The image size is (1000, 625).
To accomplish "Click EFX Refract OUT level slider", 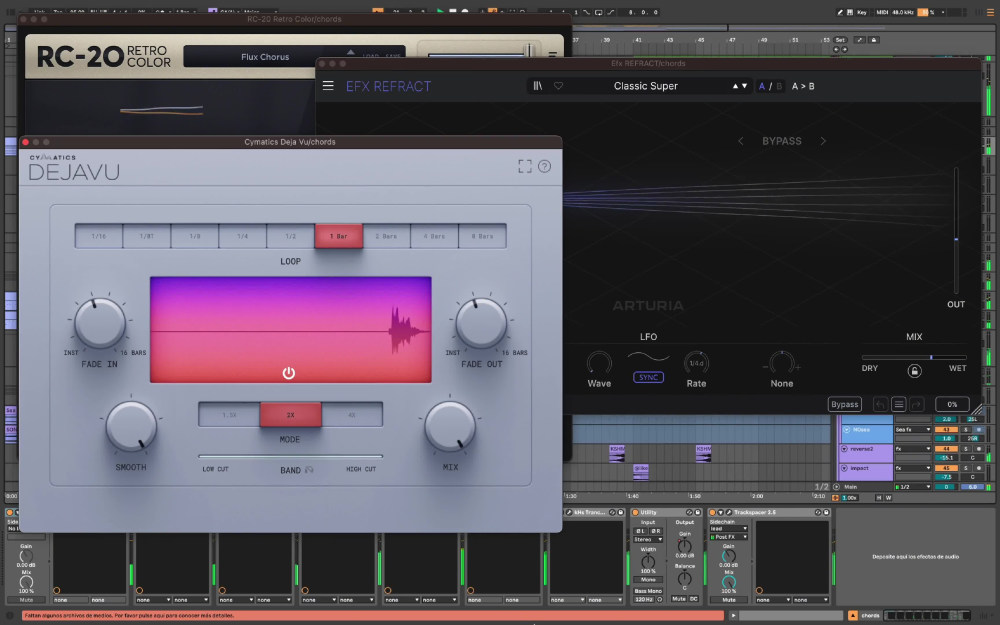I will coord(955,230).
